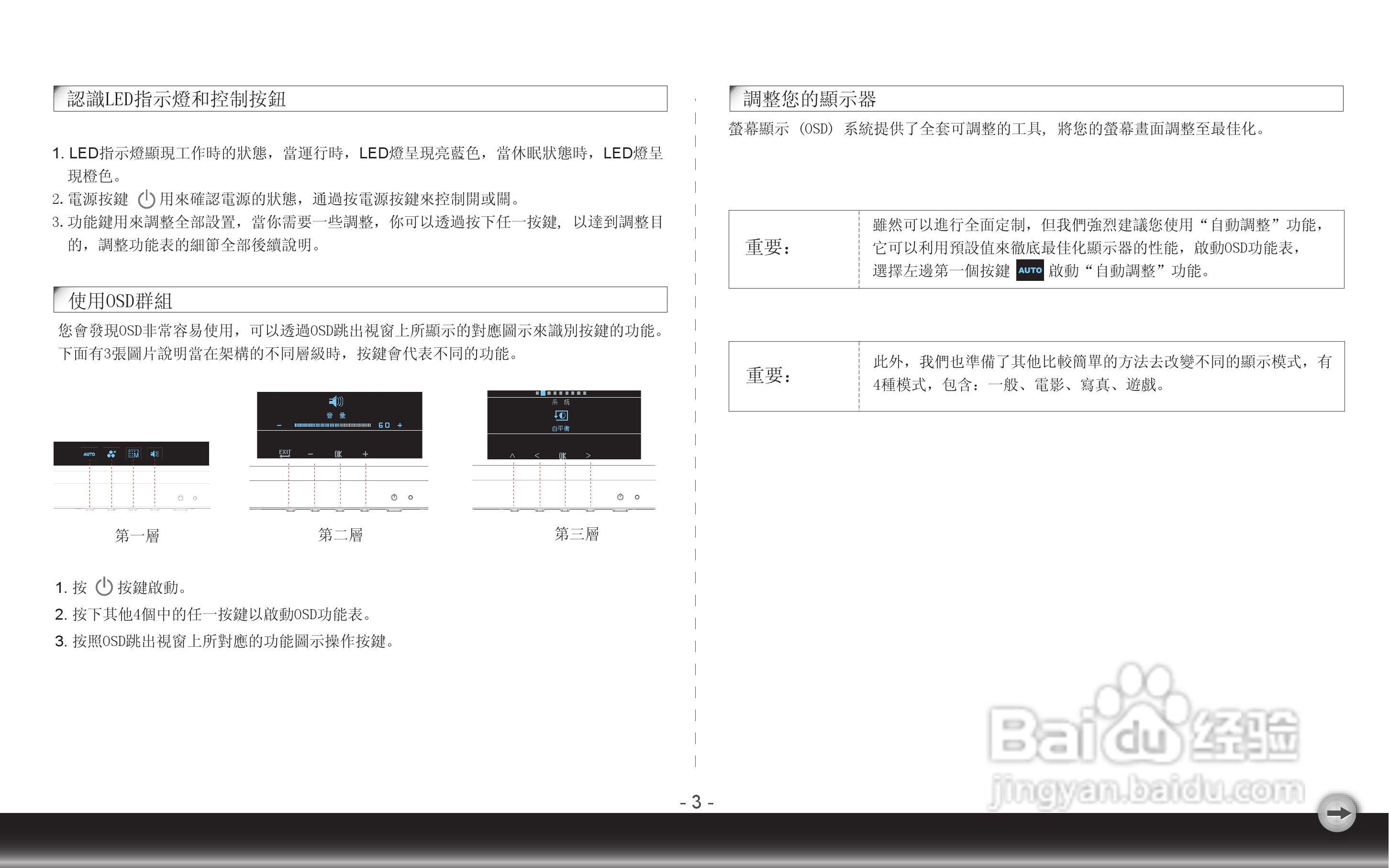
Task: Click the next page arrow button
Action: click(x=1337, y=813)
